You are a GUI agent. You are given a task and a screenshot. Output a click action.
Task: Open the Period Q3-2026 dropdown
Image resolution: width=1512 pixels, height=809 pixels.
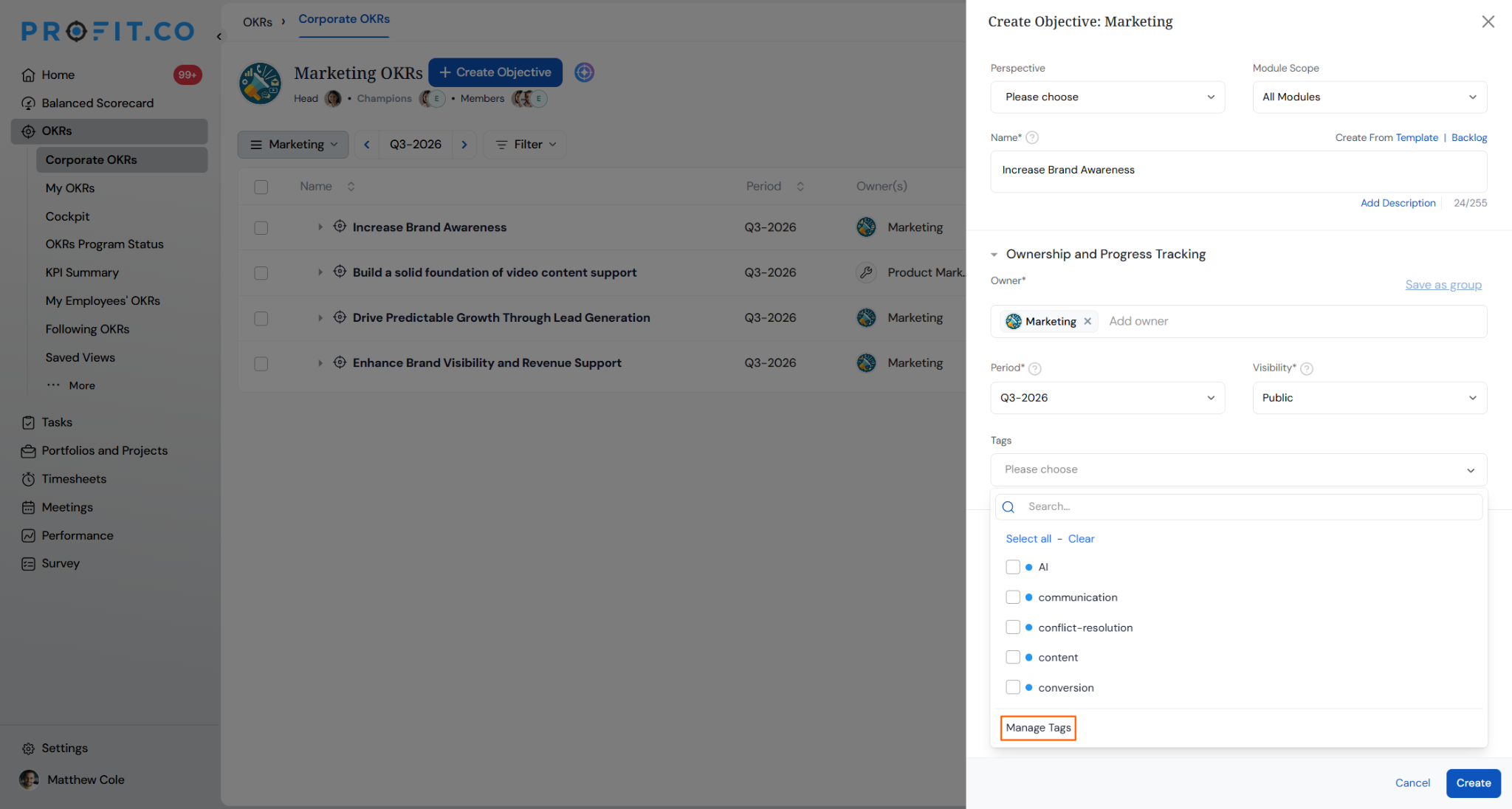tap(1107, 398)
